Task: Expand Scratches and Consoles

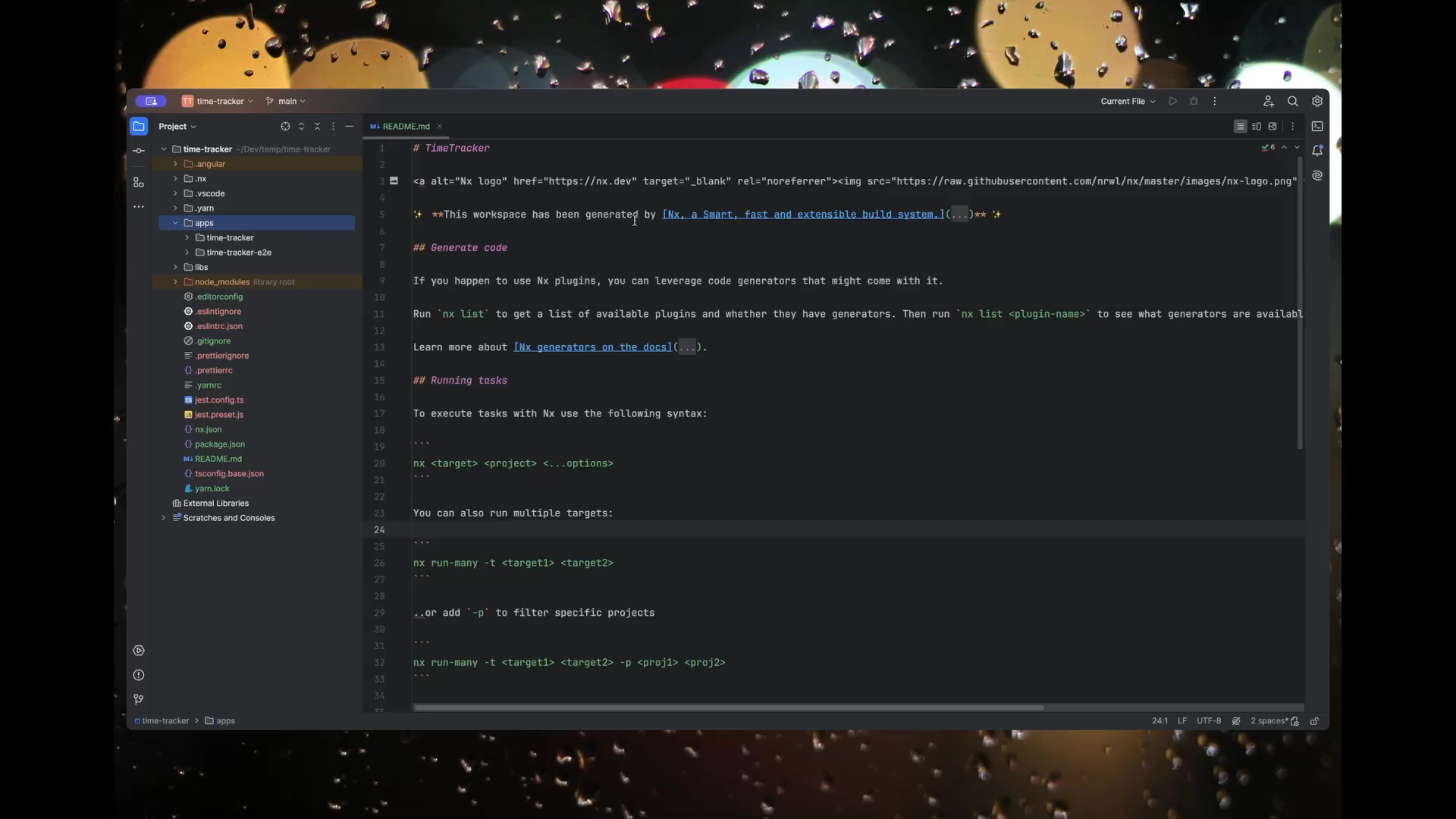Action: pyautogui.click(x=164, y=518)
